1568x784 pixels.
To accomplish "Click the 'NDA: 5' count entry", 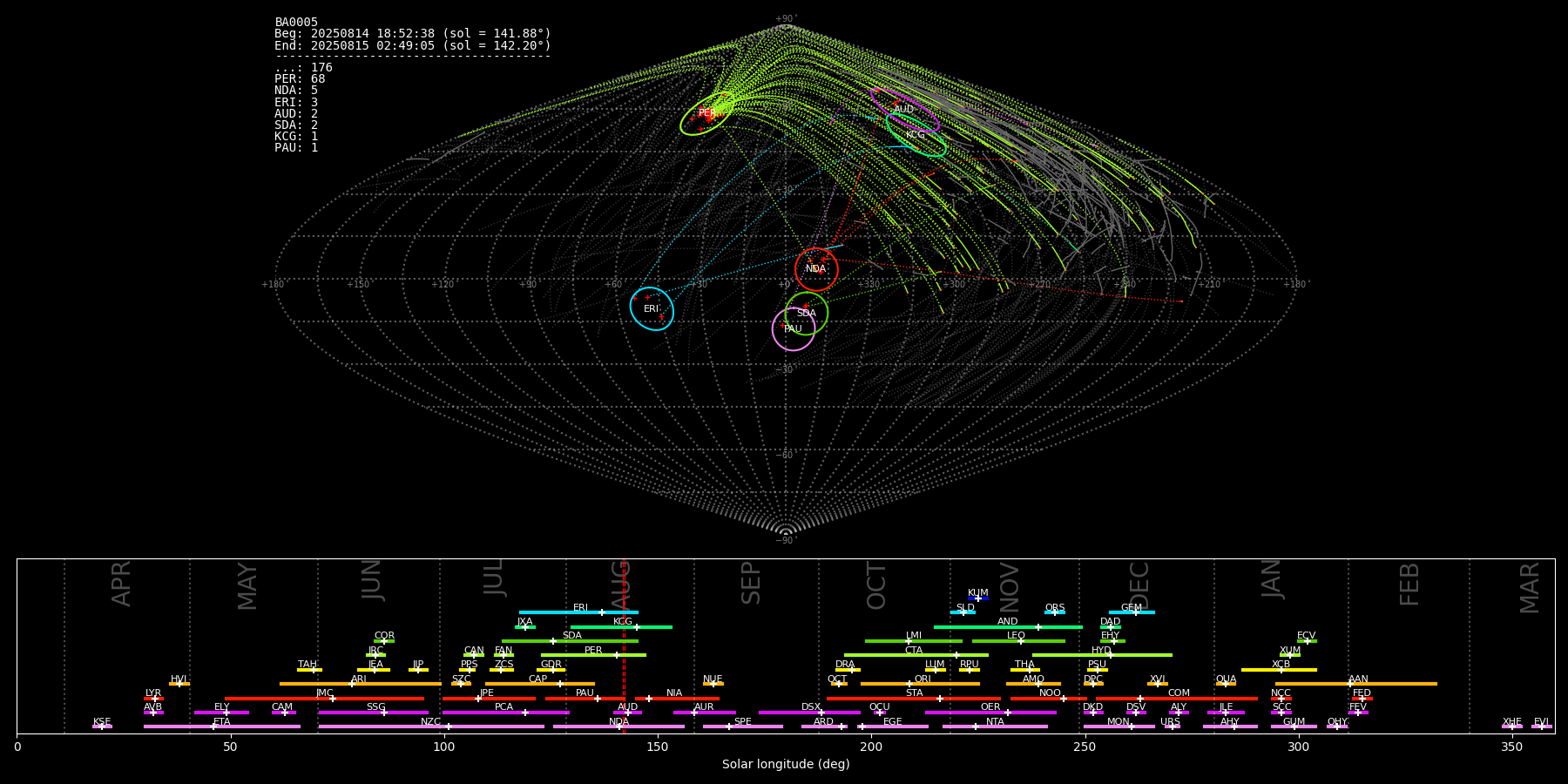I will (x=296, y=91).
